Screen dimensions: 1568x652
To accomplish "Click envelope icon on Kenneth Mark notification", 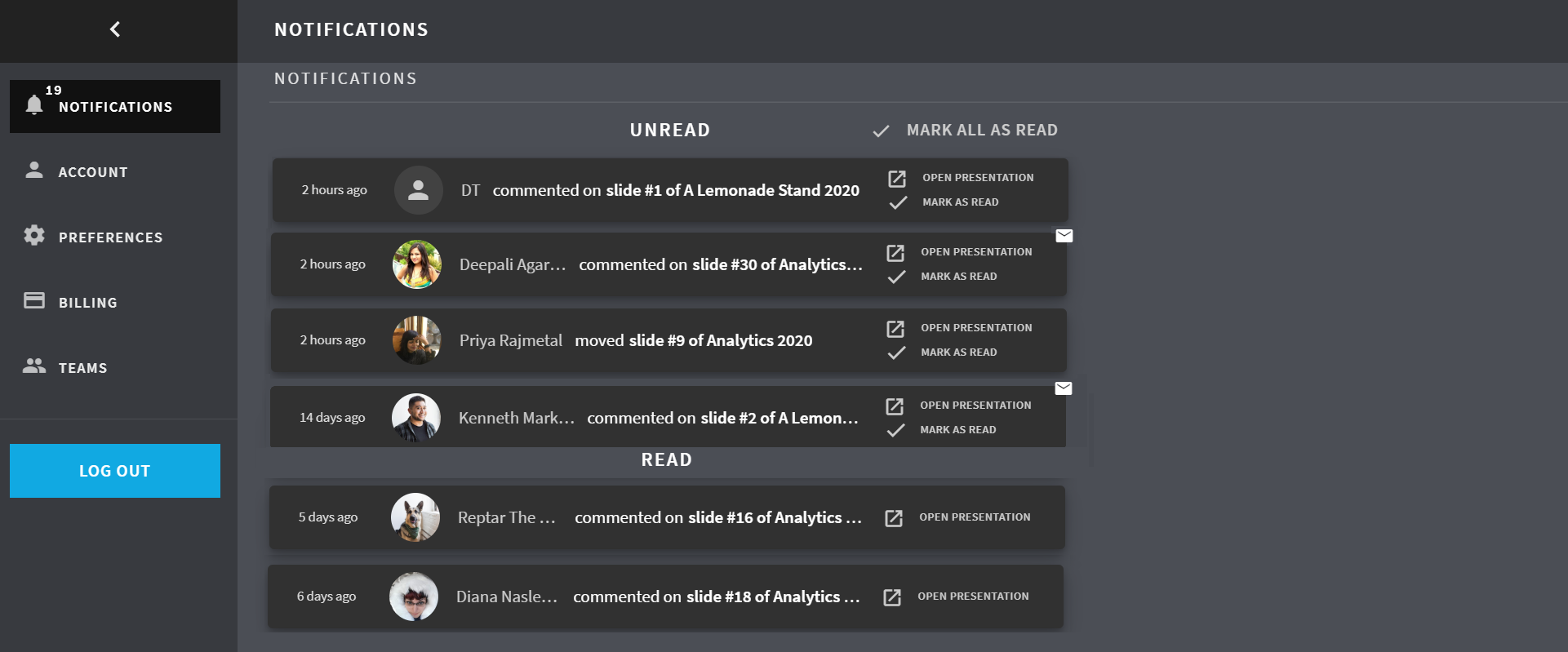I will 1064,388.
